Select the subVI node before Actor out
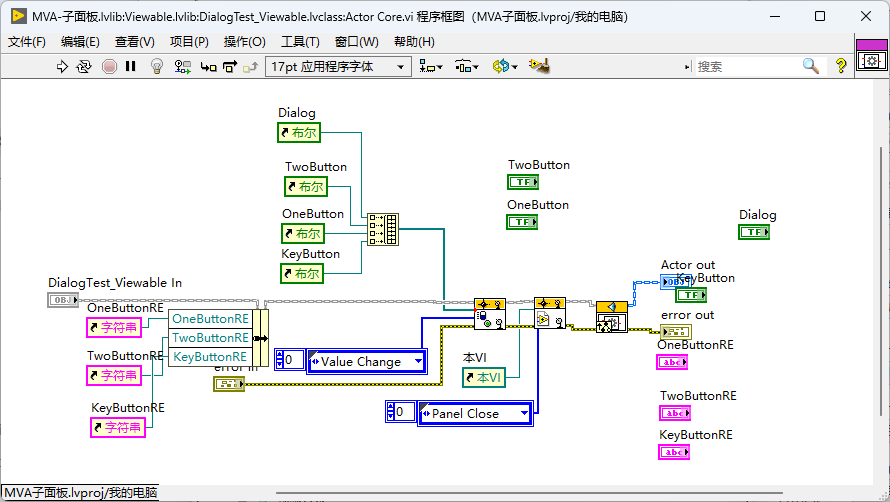Viewport: 890px width, 502px height. tap(612, 317)
